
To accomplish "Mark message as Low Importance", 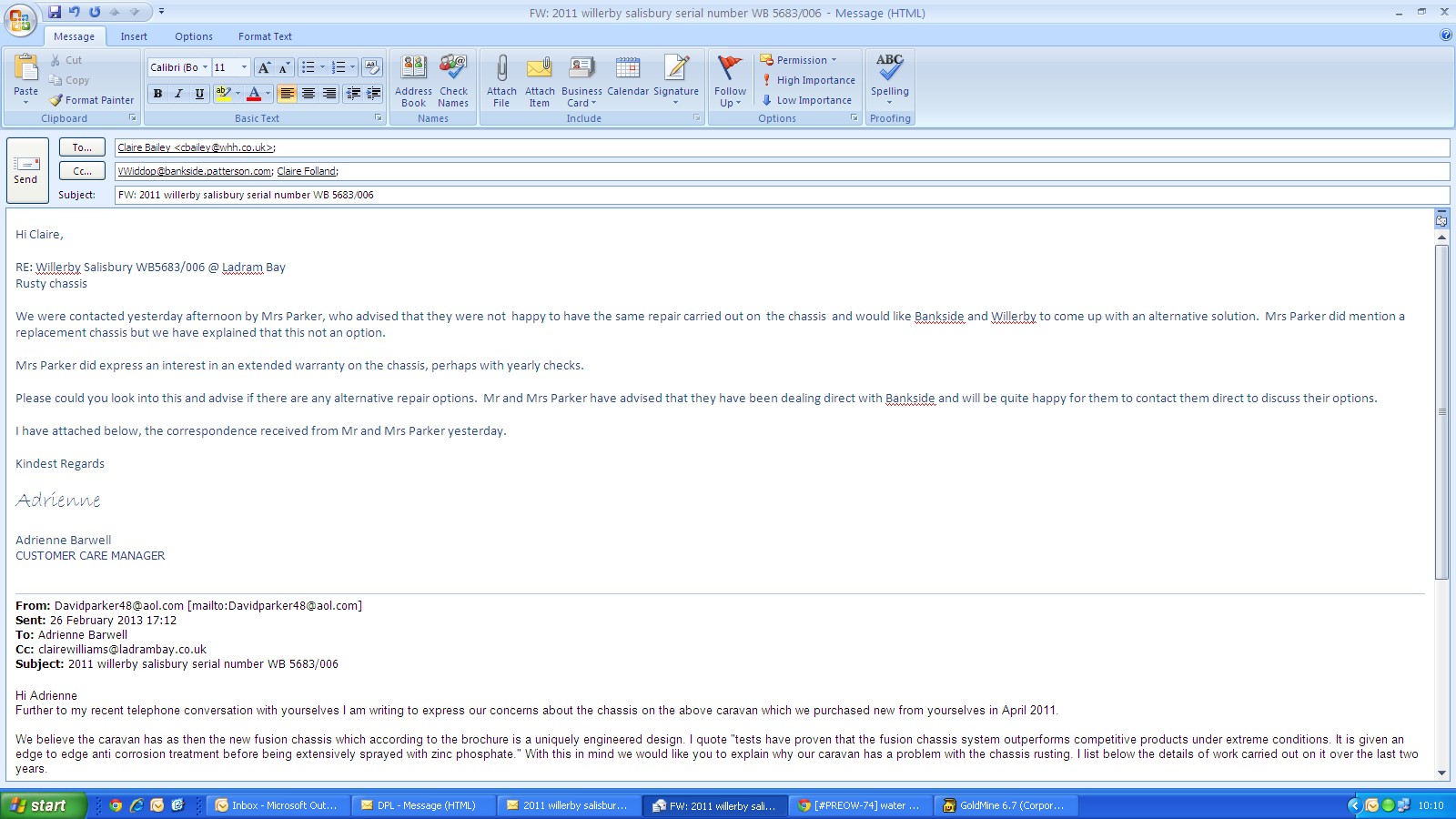I will point(806,100).
